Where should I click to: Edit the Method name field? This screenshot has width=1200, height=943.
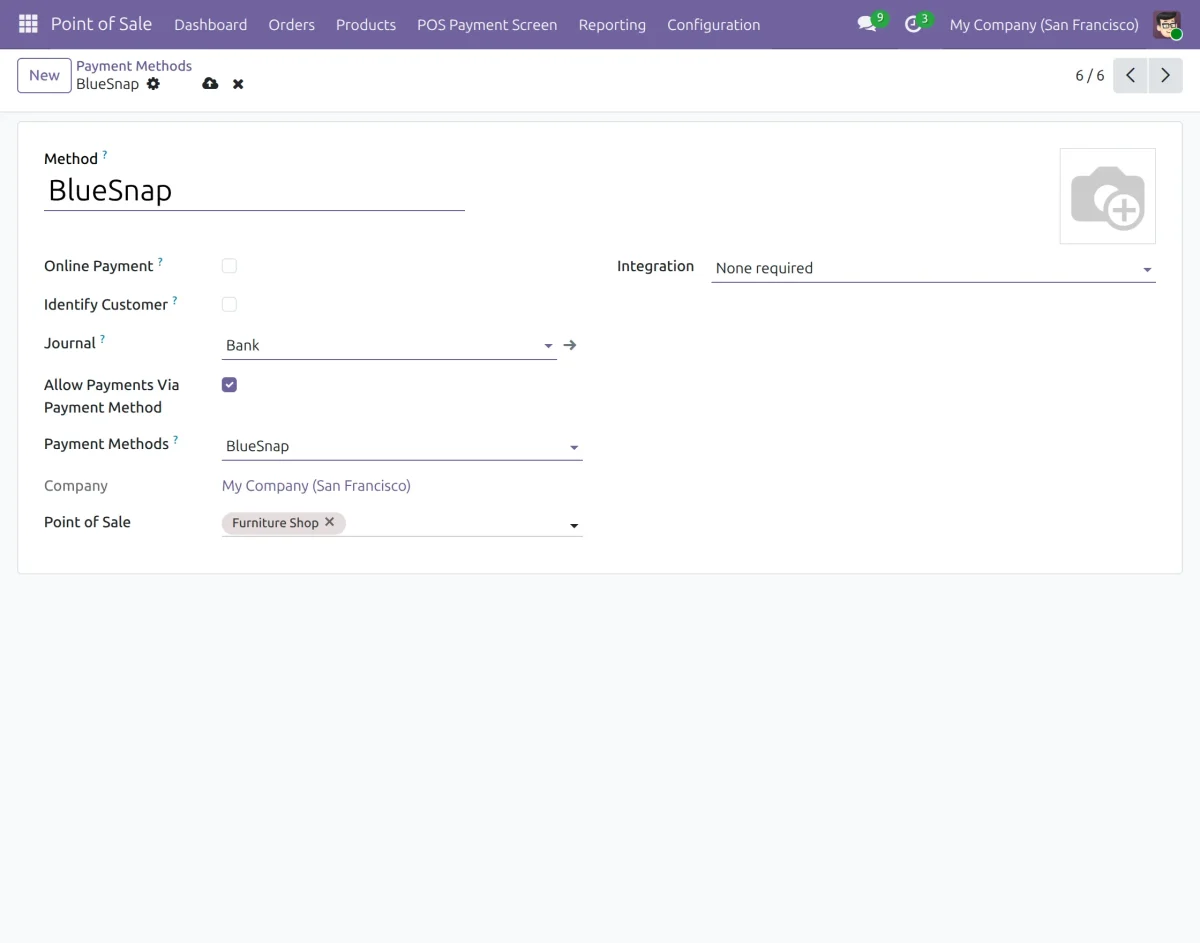254,190
